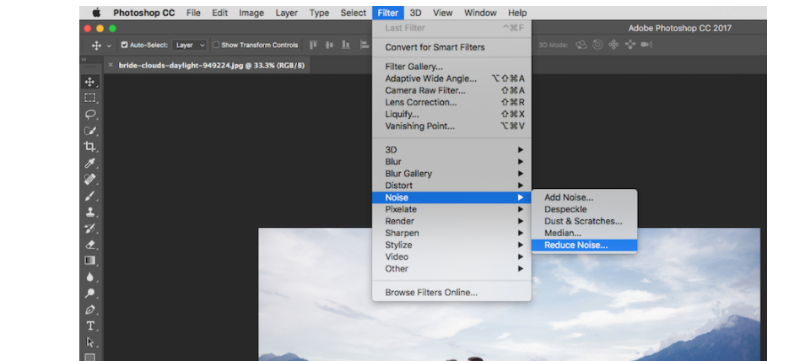Click the 3D Pan mode icon
This screenshot has width=800, height=361.
tap(614, 45)
